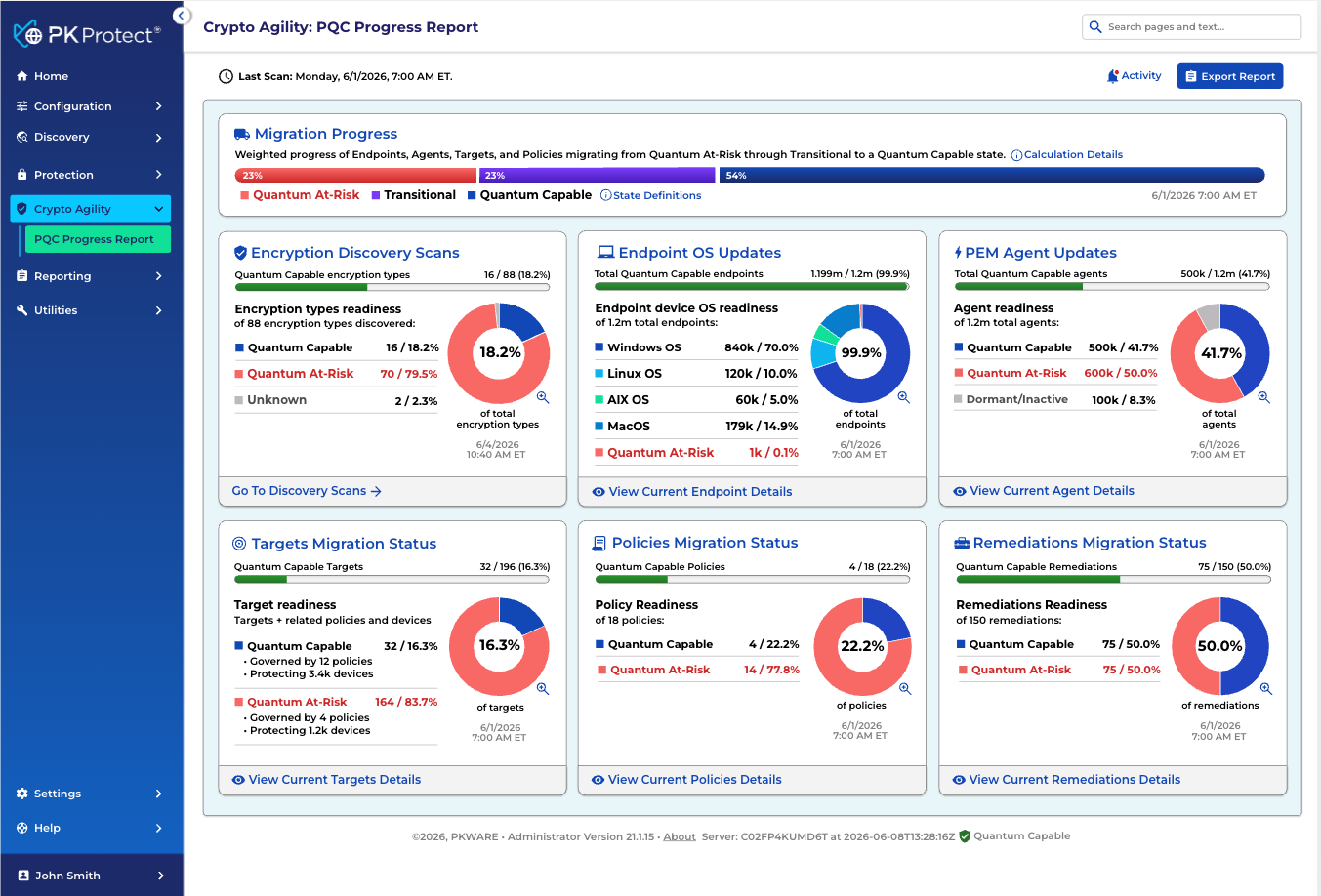Click the truck icon beside Migration Progress
1321x896 pixels.
point(242,134)
